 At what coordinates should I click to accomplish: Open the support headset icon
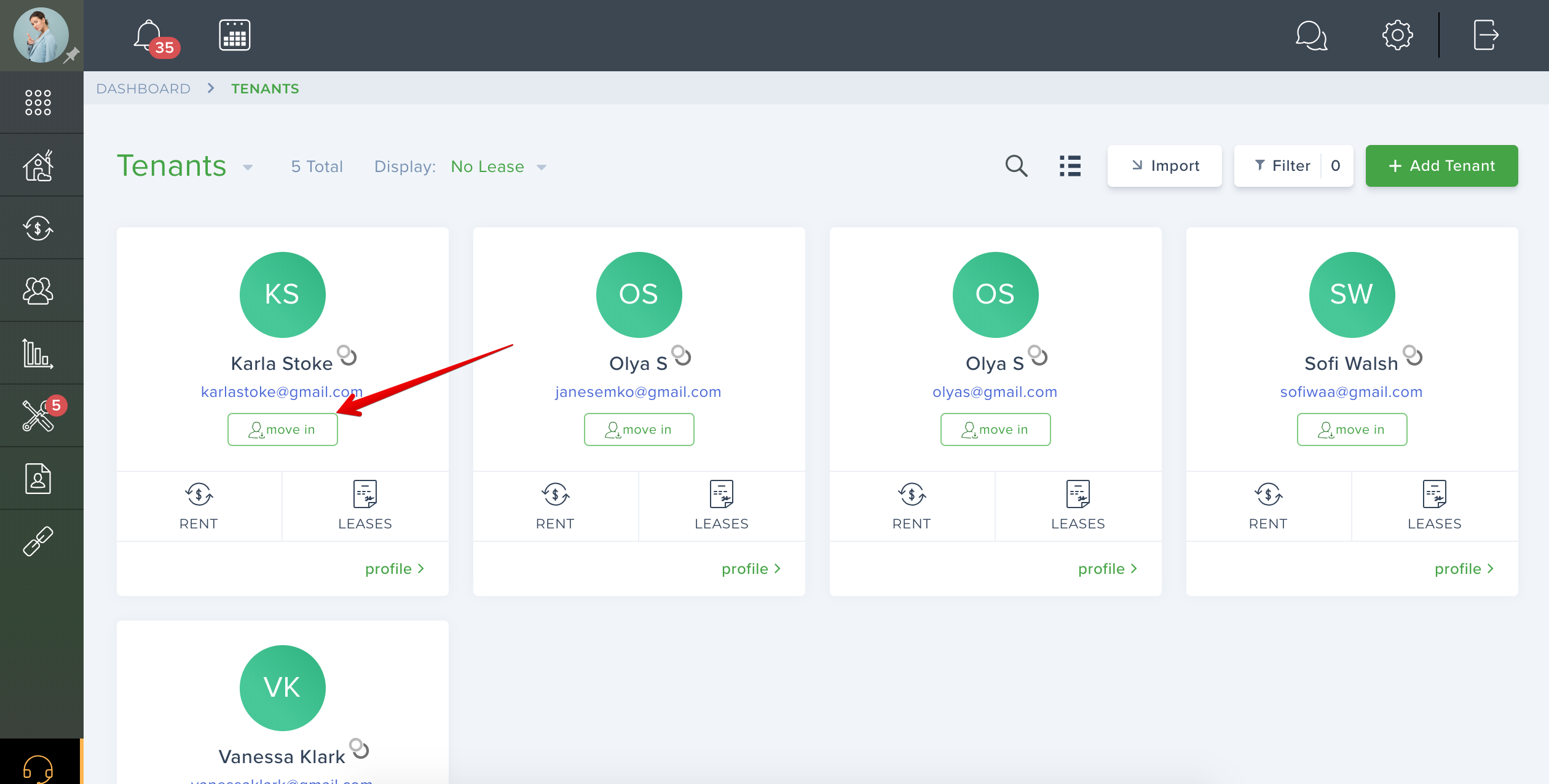click(38, 768)
